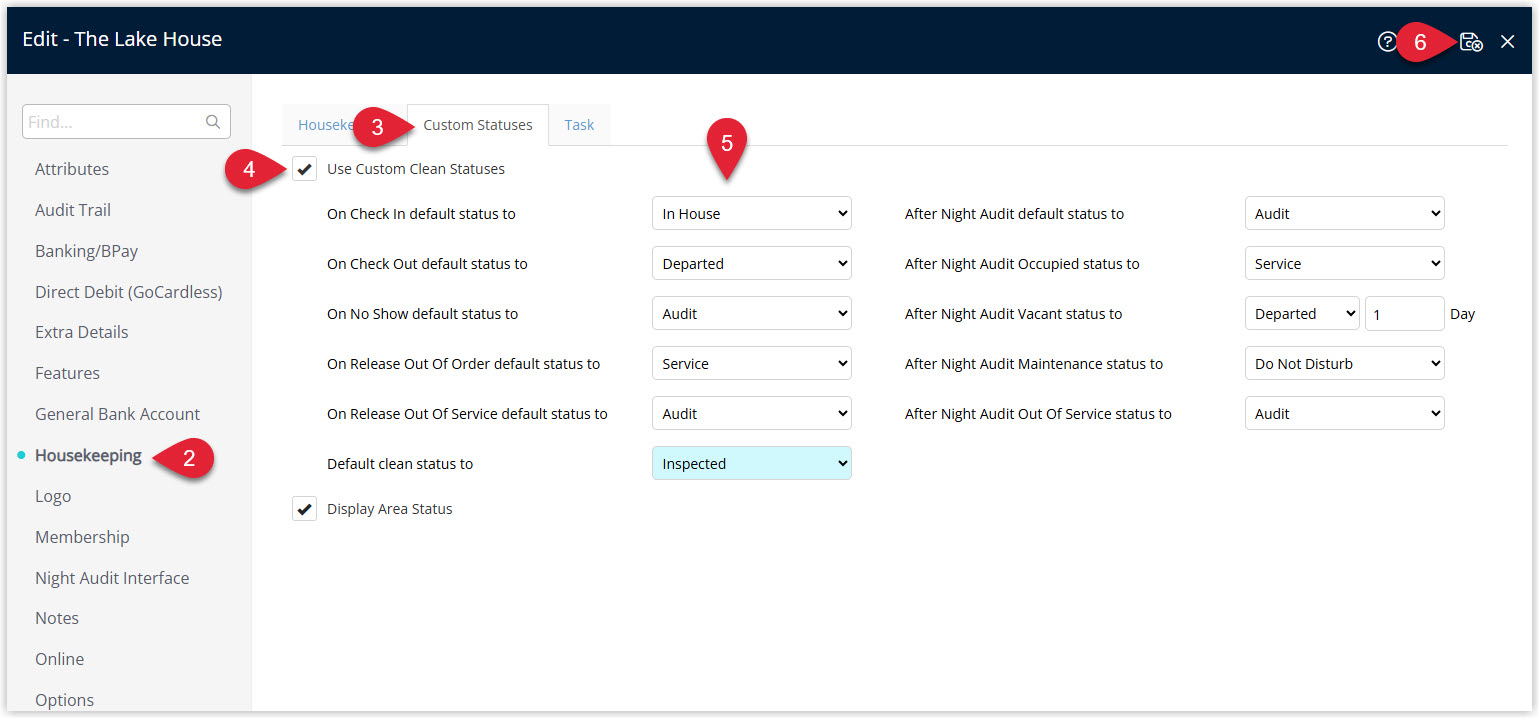Open the help question mark icon
This screenshot has height=719, width=1540.
coord(1387,41)
